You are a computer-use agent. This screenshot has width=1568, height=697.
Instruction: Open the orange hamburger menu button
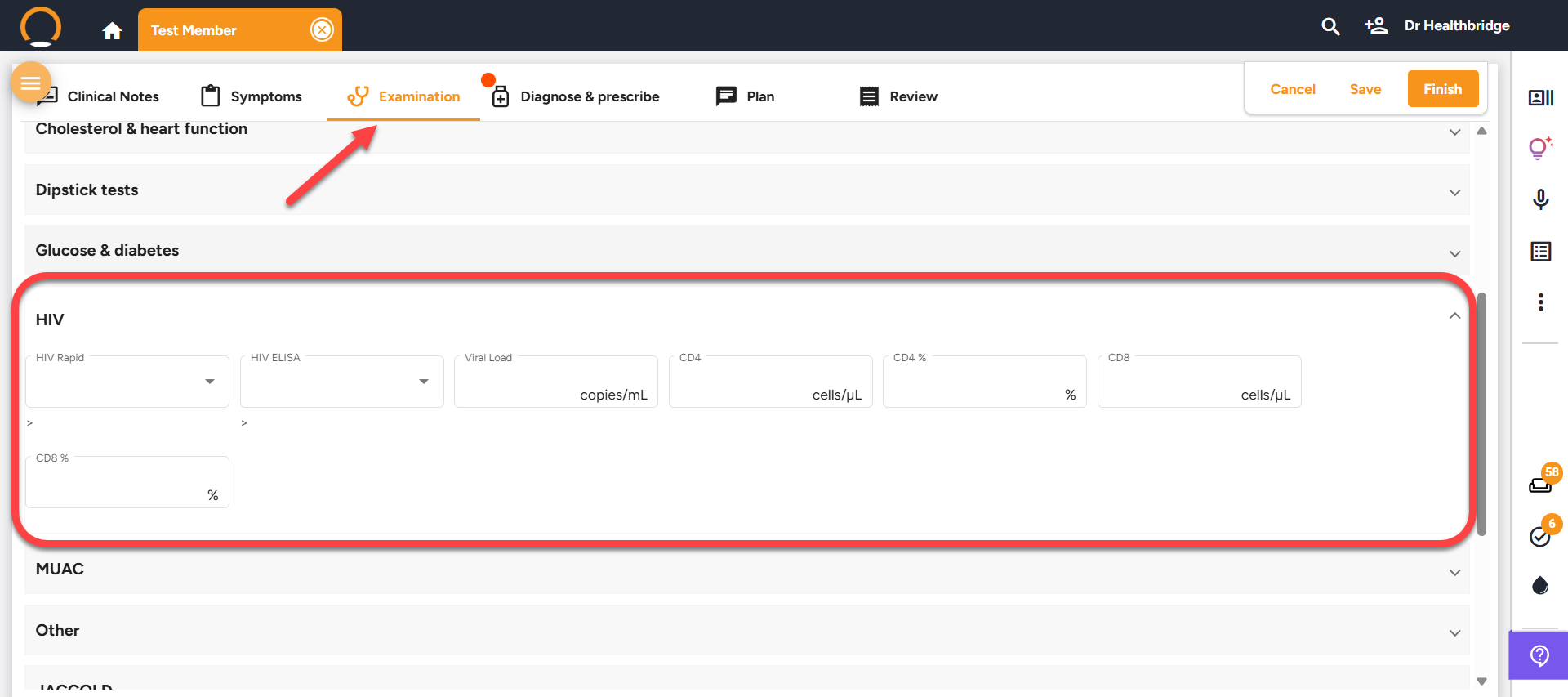point(31,83)
